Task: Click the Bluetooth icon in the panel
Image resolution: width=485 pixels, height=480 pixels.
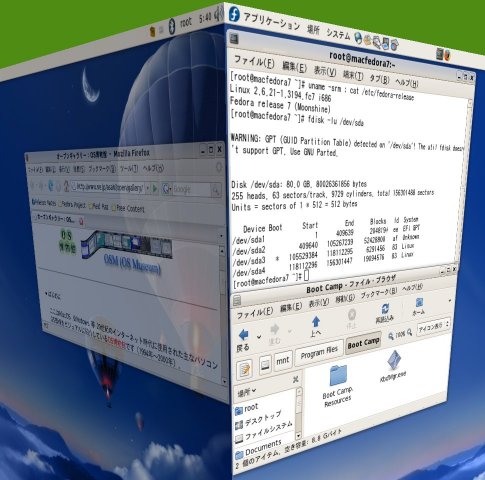Action: point(172,26)
